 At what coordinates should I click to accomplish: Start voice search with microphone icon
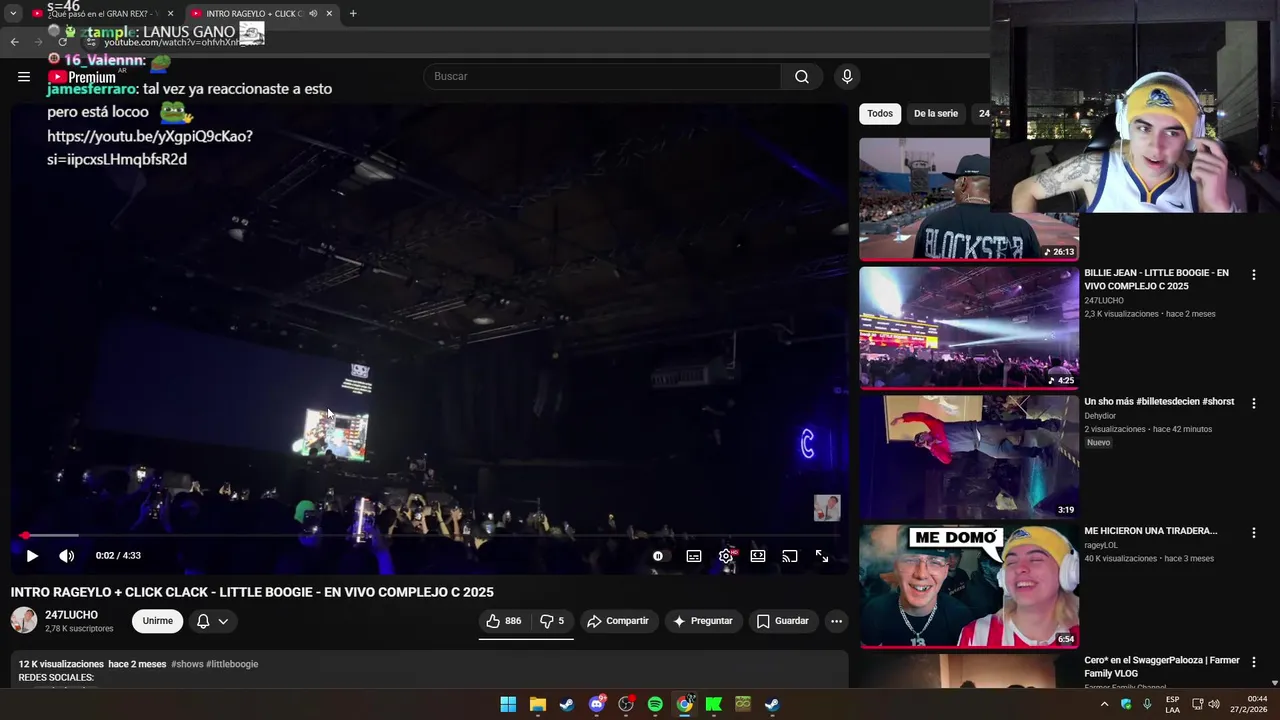click(847, 76)
